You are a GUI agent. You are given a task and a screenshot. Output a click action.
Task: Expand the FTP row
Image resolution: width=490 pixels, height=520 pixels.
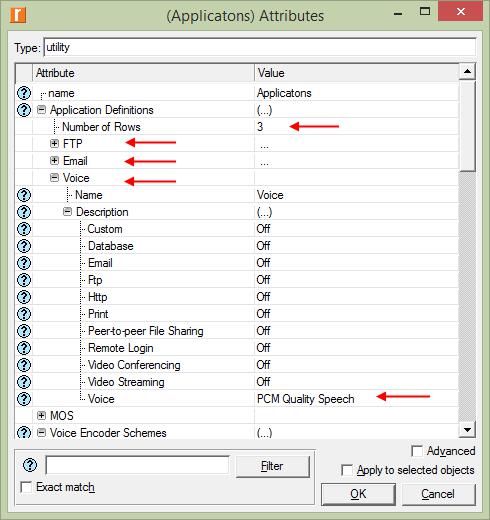[x=54, y=143]
